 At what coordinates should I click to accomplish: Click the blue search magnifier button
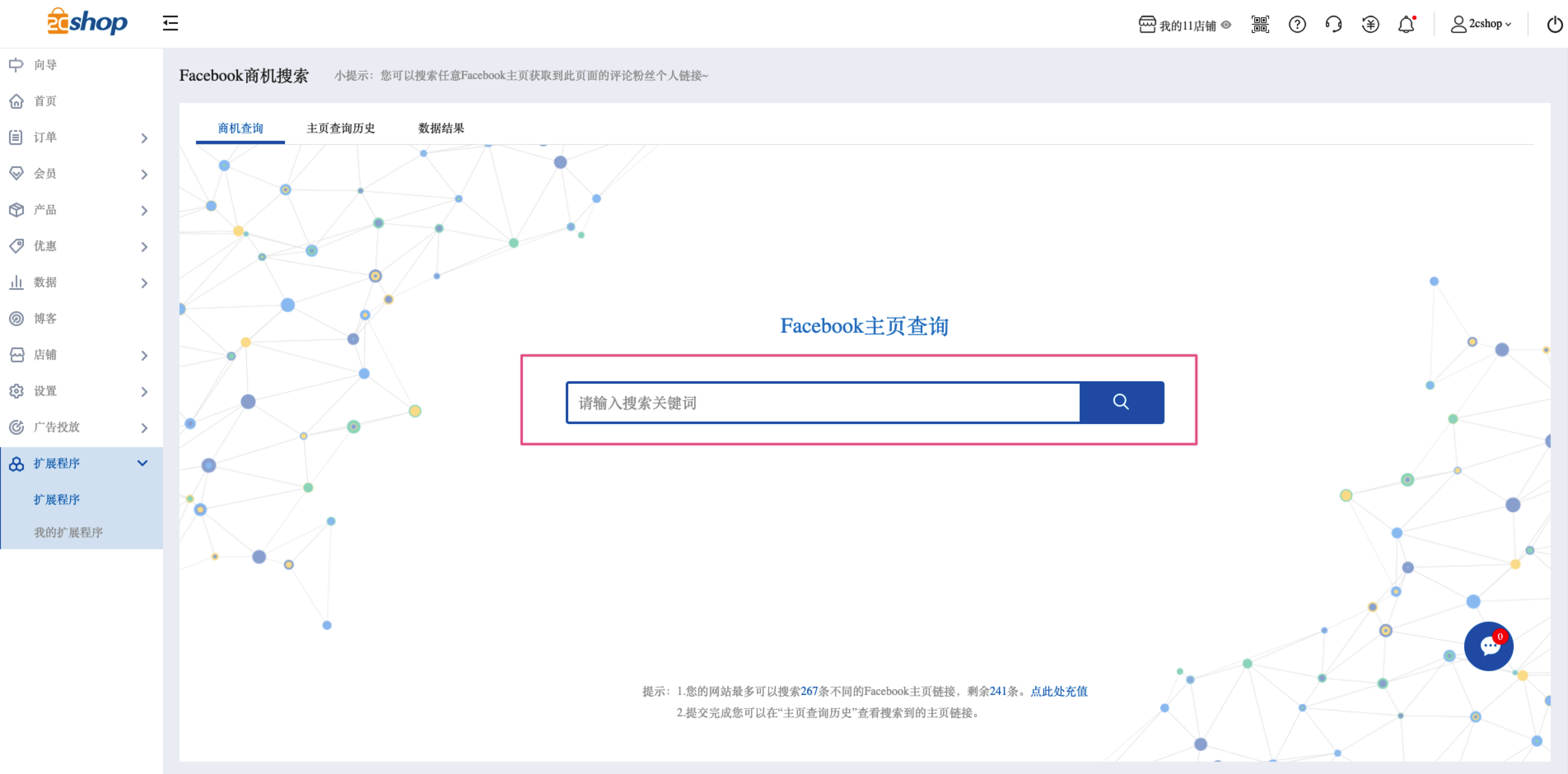tap(1121, 402)
